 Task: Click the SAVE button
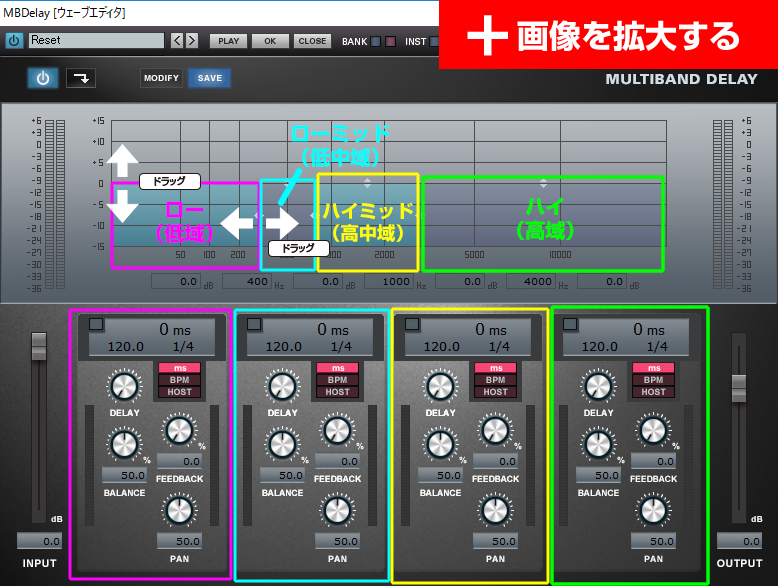pos(210,78)
